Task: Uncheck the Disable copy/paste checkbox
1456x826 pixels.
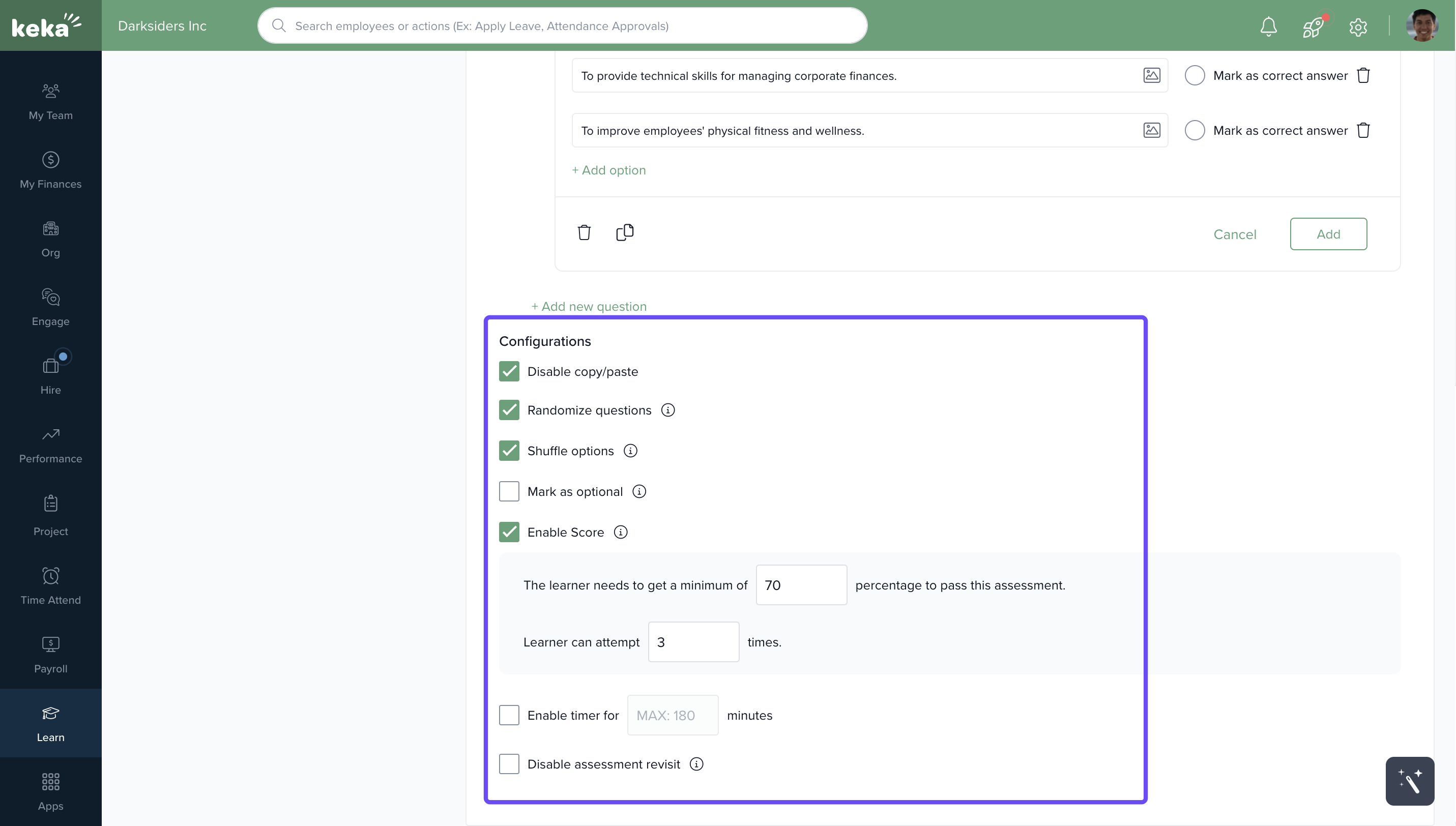Action: point(509,372)
